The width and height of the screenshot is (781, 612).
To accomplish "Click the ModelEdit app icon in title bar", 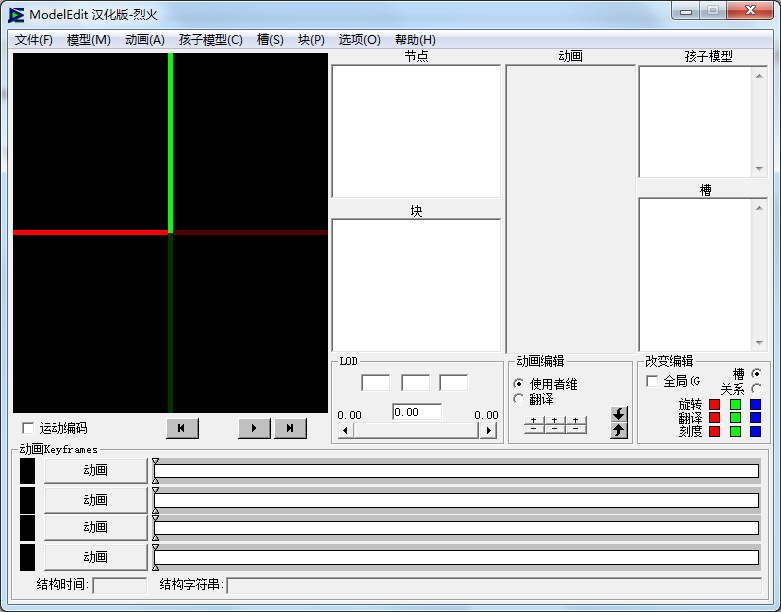I will (x=16, y=15).
